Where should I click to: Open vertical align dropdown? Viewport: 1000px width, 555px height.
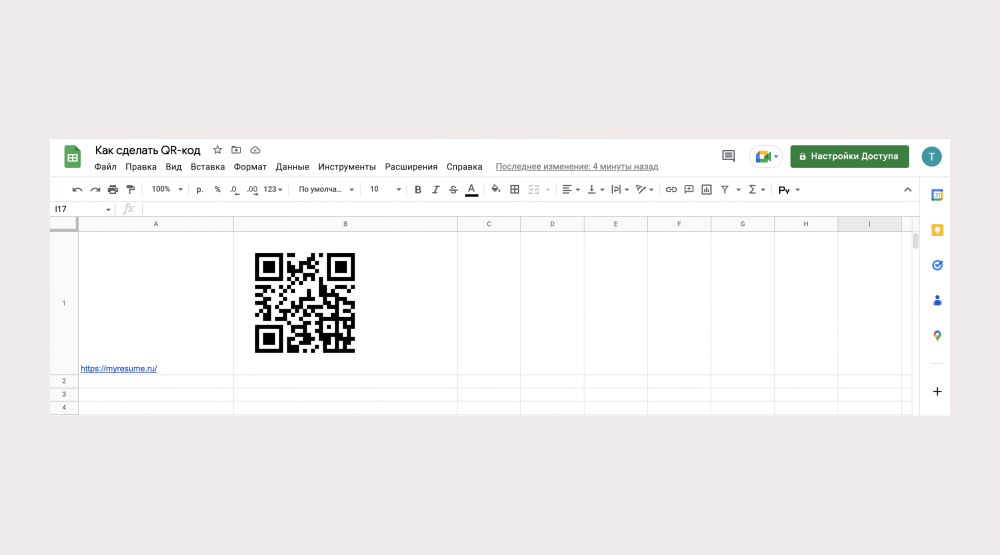(x=595, y=189)
